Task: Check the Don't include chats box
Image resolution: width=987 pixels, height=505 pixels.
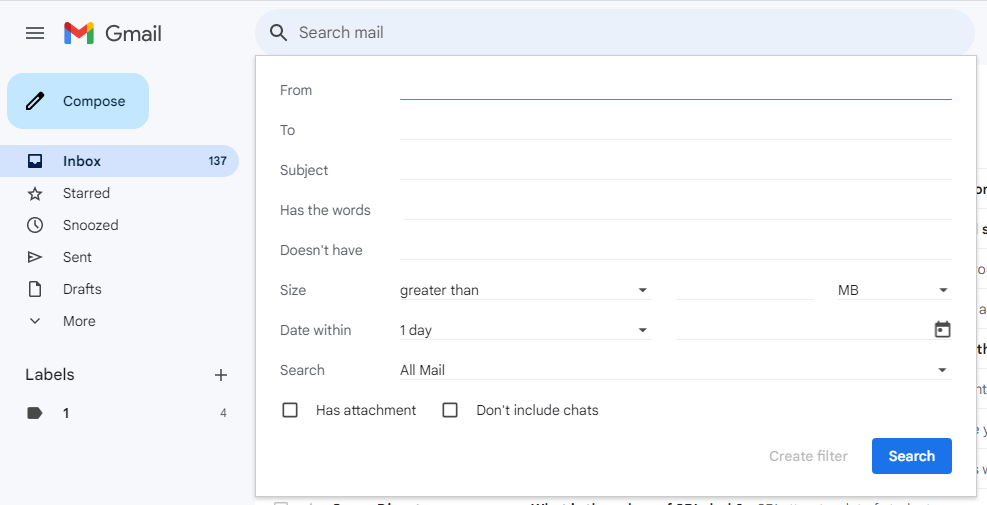Action: tap(450, 410)
